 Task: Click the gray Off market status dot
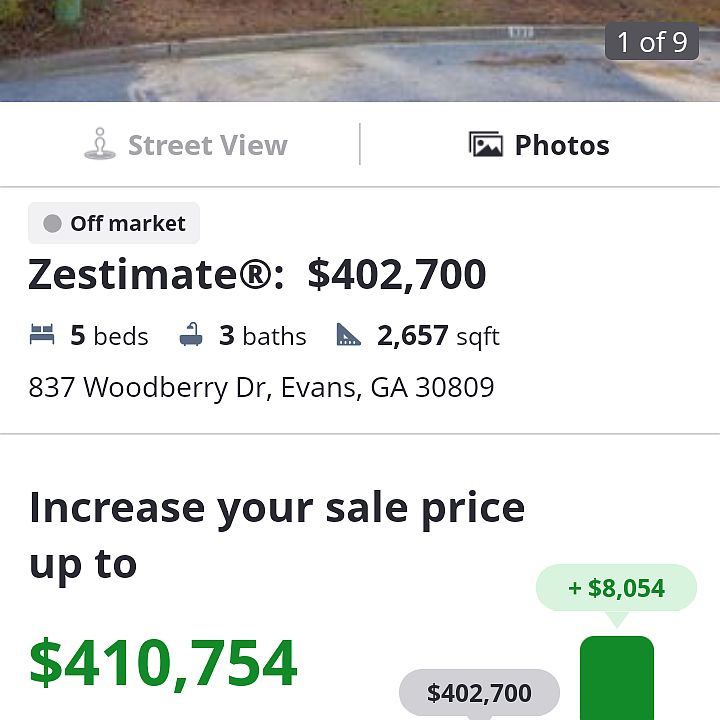53,223
